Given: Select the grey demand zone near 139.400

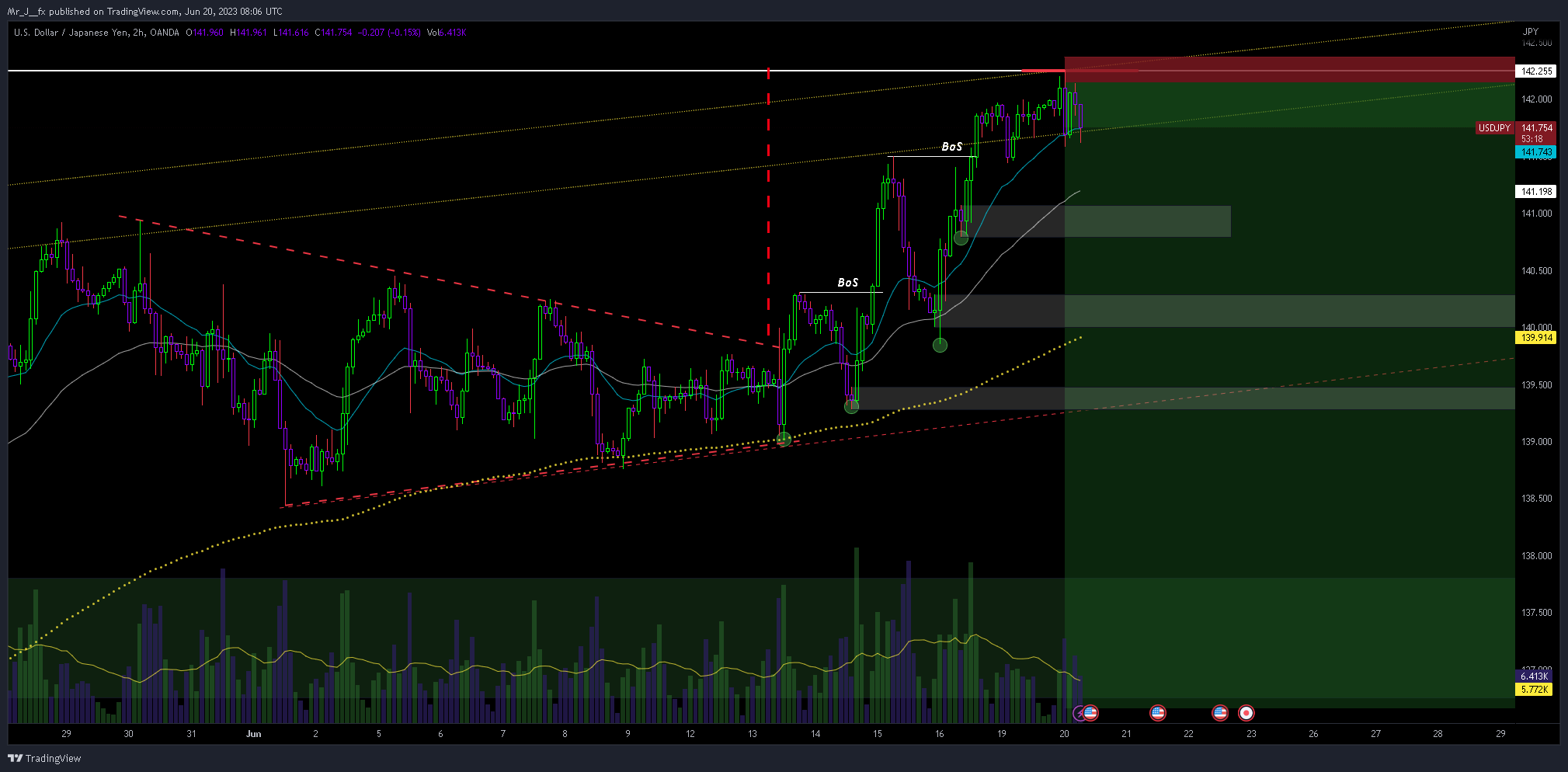Looking at the screenshot, I should [x=1183, y=398].
